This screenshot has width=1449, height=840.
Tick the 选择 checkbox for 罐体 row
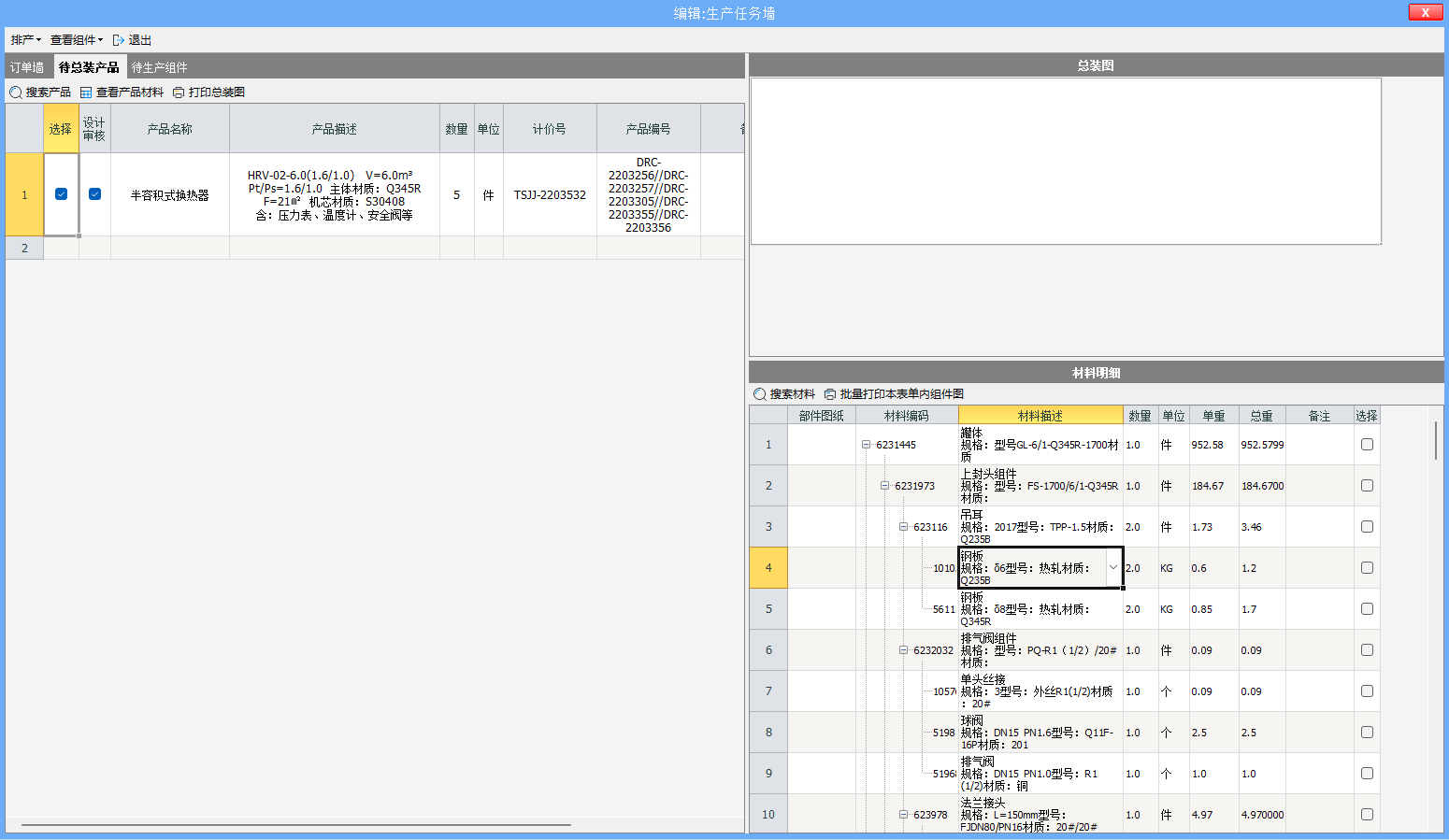coord(1367,445)
